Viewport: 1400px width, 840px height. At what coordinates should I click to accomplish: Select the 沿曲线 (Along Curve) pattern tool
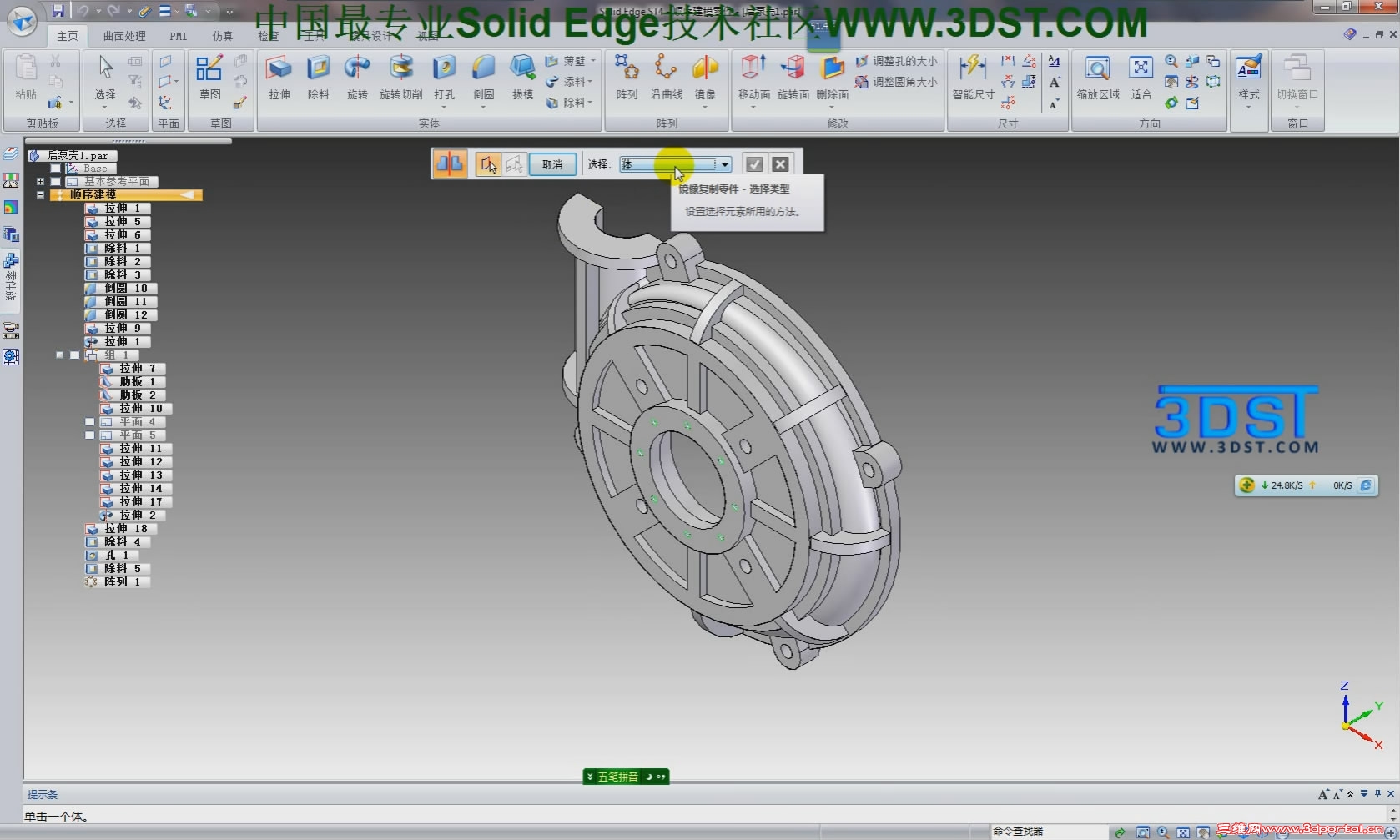[667, 78]
